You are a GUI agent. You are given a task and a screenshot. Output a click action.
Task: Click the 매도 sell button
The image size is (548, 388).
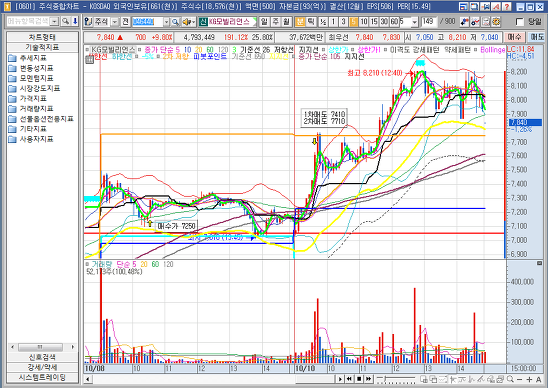coord(536,37)
